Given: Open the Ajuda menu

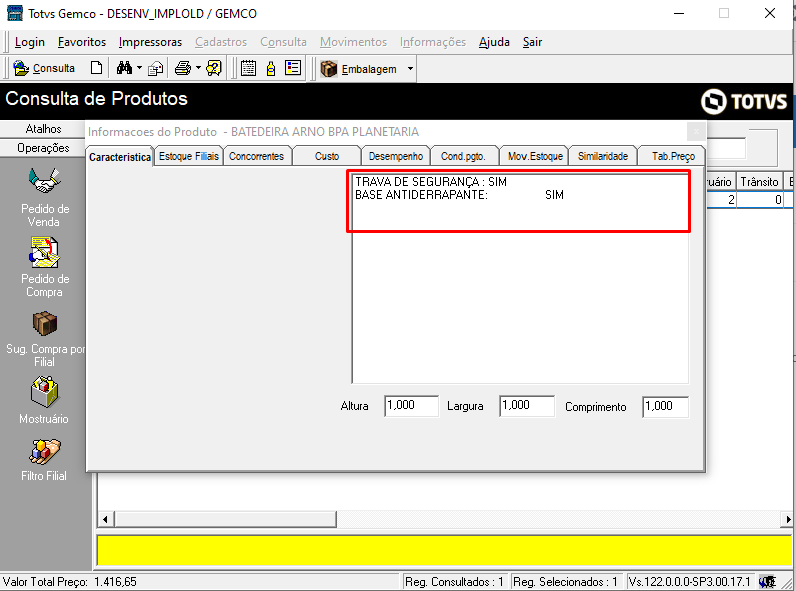Looking at the screenshot, I should coord(494,42).
